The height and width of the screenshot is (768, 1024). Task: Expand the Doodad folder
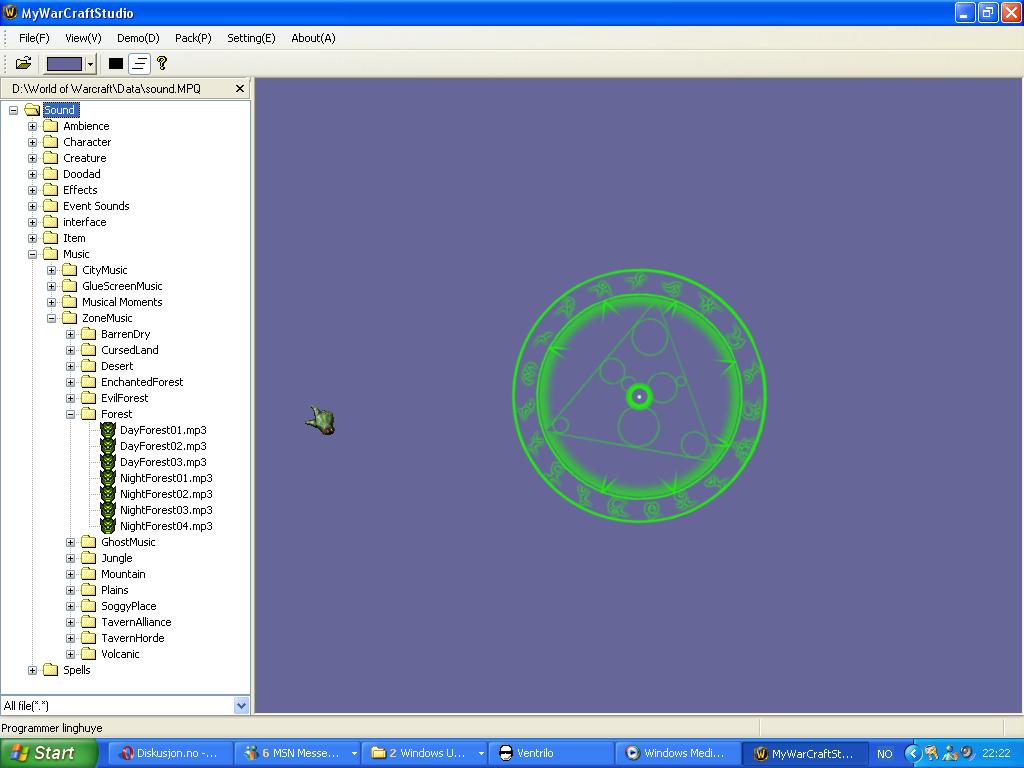click(32, 174)
